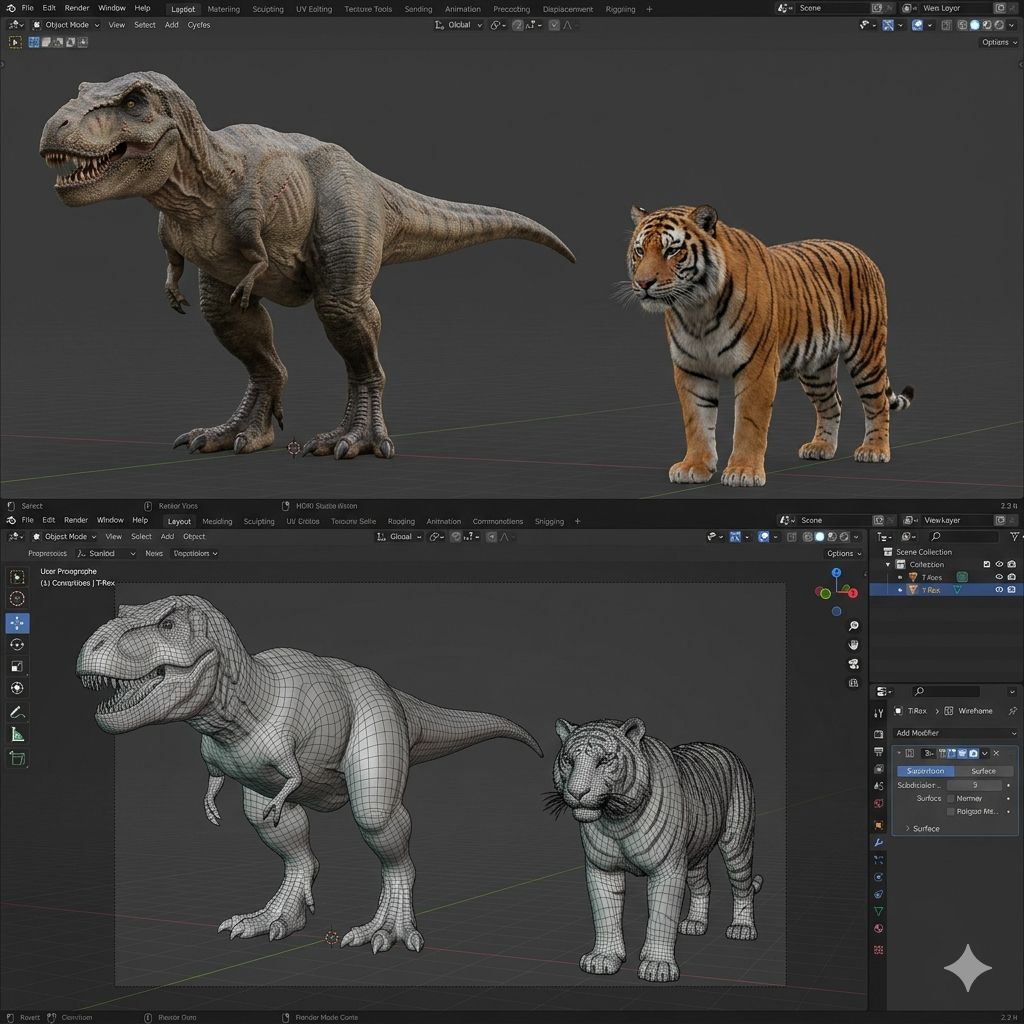This screenshot has width=1024, height=1024.
Task: Open the Add Modifier dropdown
Action: point(955,733)
